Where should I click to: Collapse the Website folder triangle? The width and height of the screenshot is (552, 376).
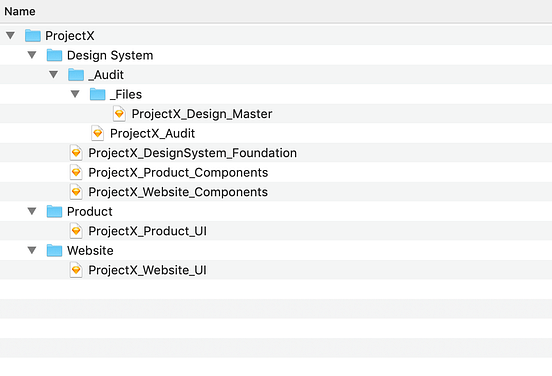click(x=32, y=250)
